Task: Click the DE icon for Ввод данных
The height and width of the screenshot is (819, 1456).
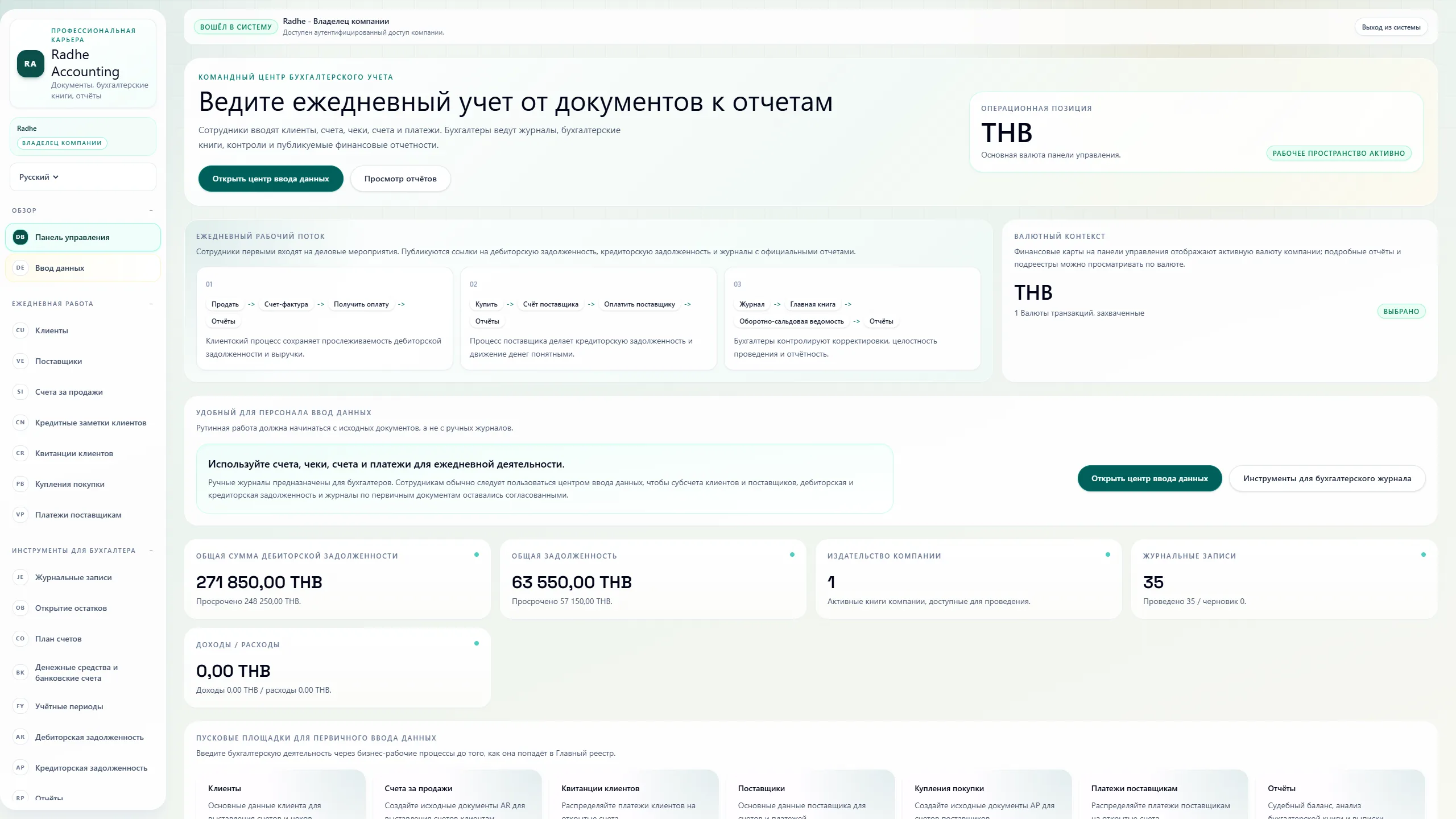Action: [20, 268]
